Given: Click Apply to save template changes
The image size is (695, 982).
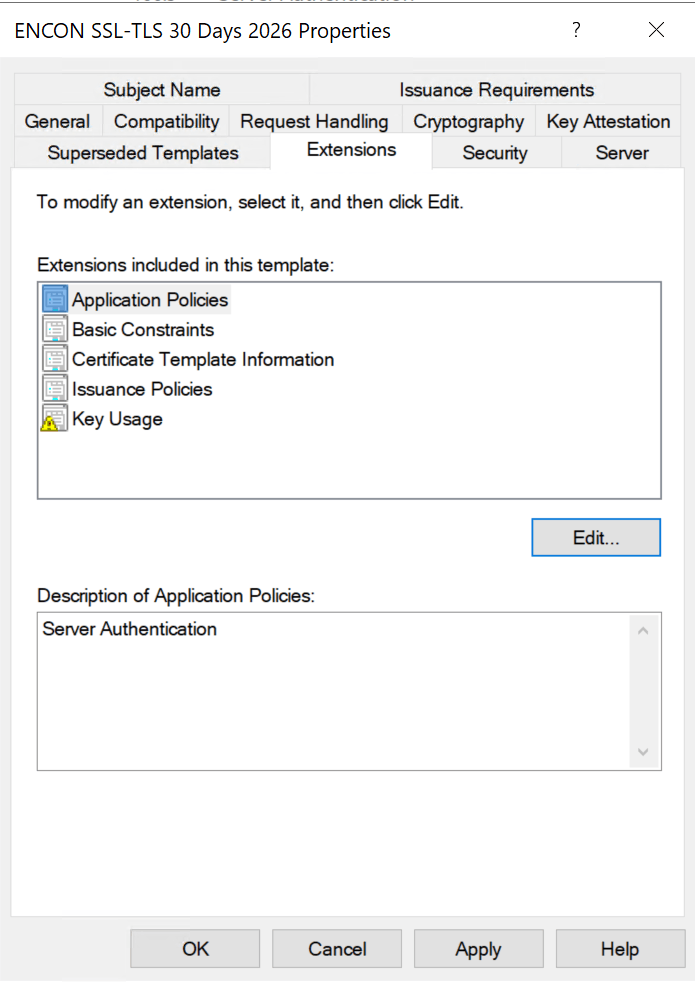Looking at the screenshot, I should click(478, 949).
